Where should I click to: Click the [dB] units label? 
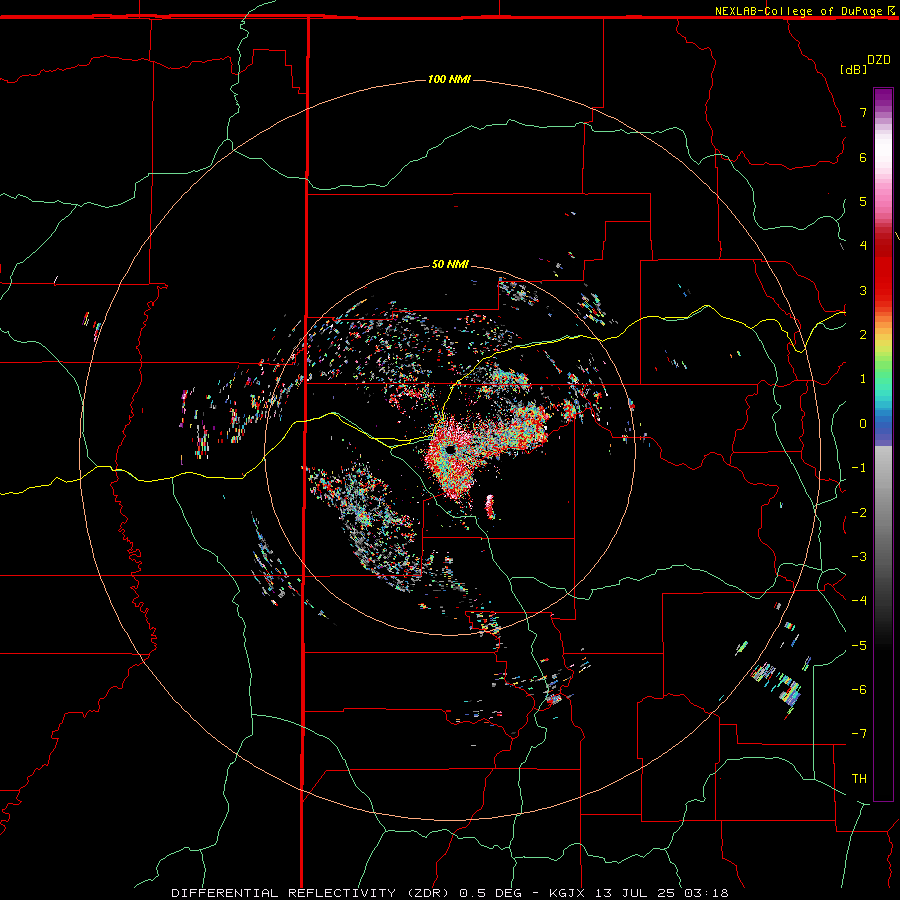[853, 69]
